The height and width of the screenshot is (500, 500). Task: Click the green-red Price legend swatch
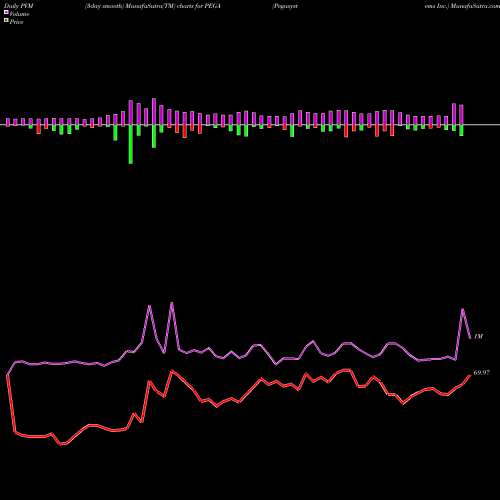point(6,21)
